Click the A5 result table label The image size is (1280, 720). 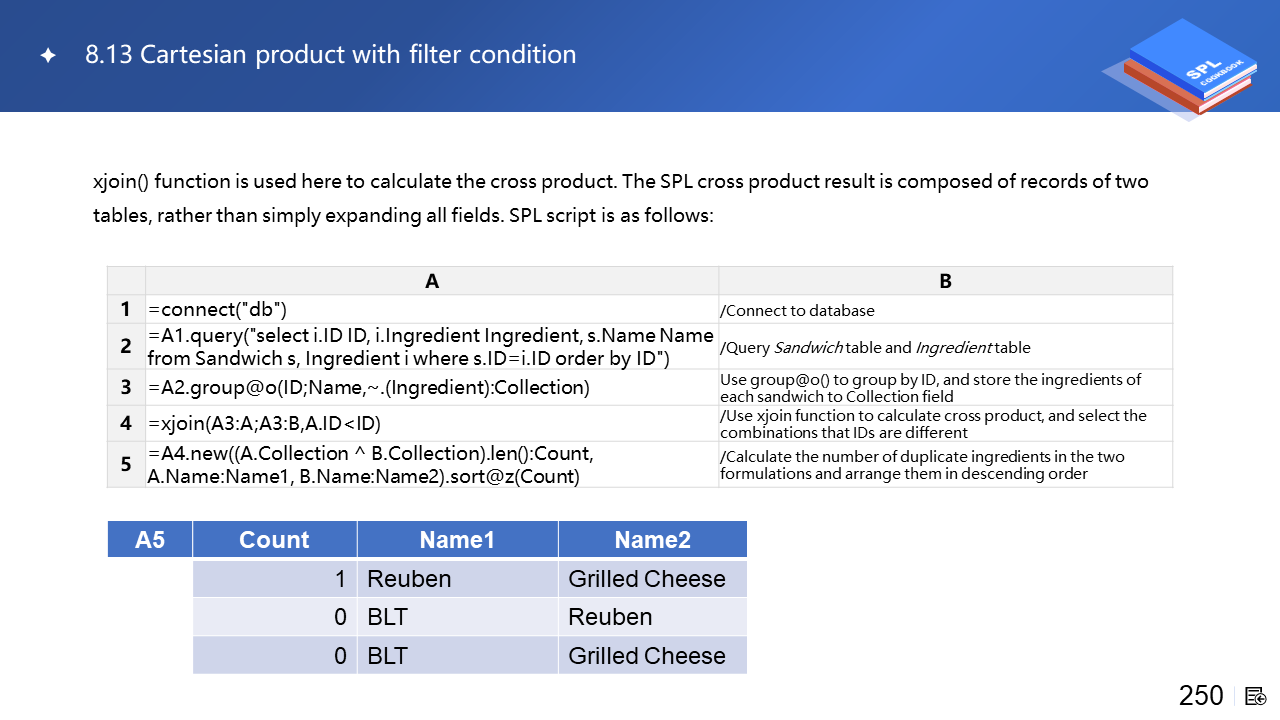point(150,540)
